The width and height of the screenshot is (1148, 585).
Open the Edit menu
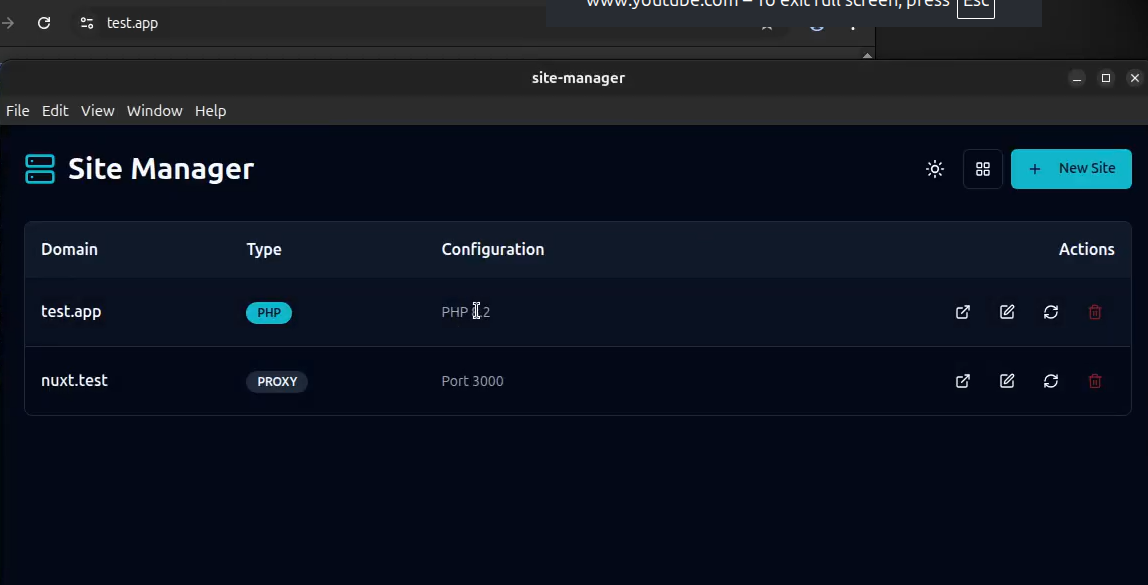(x=55, y=111)
